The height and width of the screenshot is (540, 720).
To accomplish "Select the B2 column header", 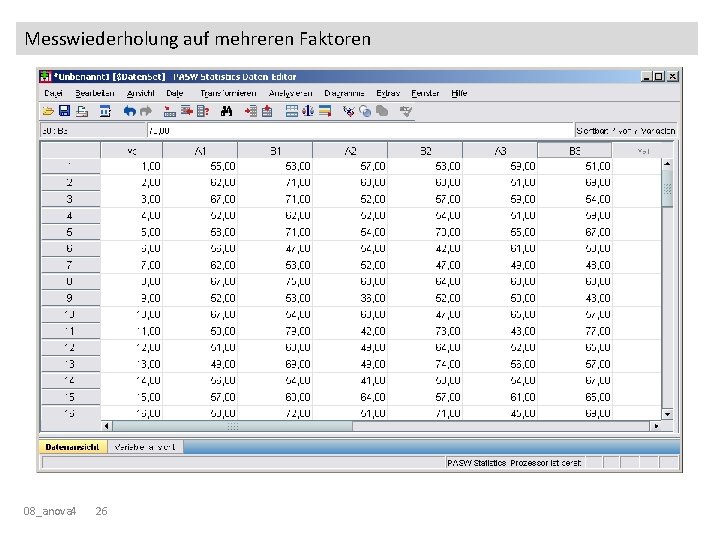I will pos(425,151).
